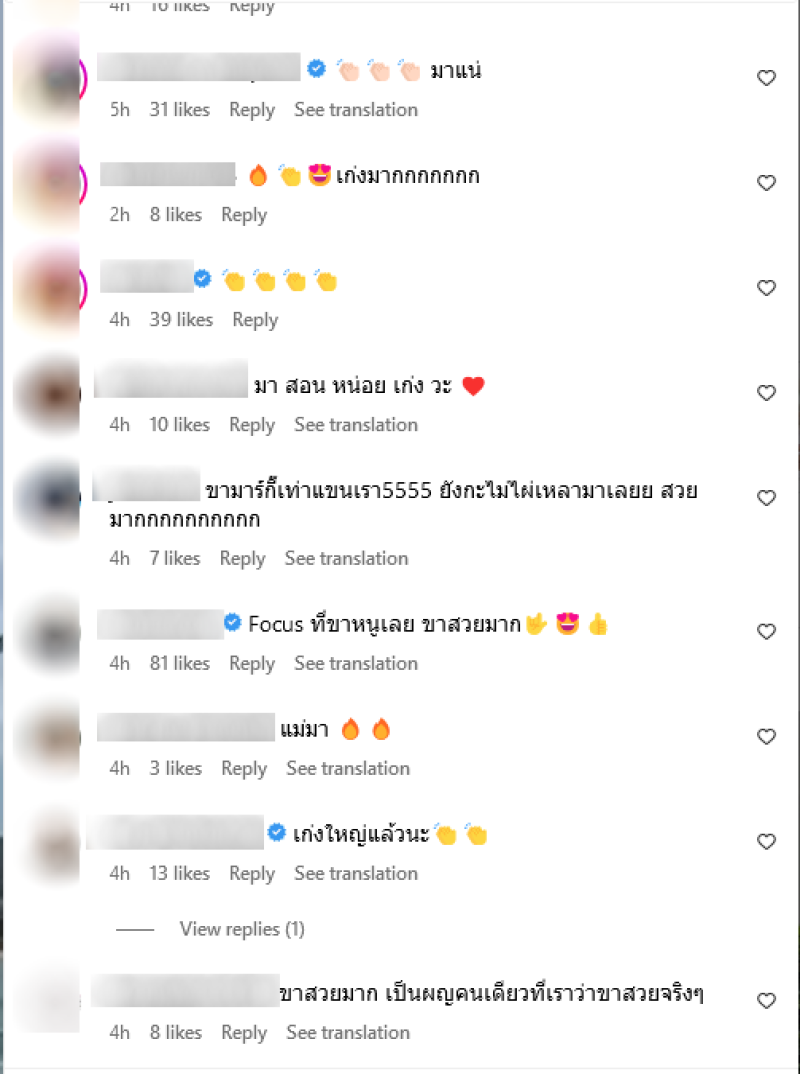
Task: Like the มา สอน หน่อย เก่ง วะ comment
Action: coord(766,392)
